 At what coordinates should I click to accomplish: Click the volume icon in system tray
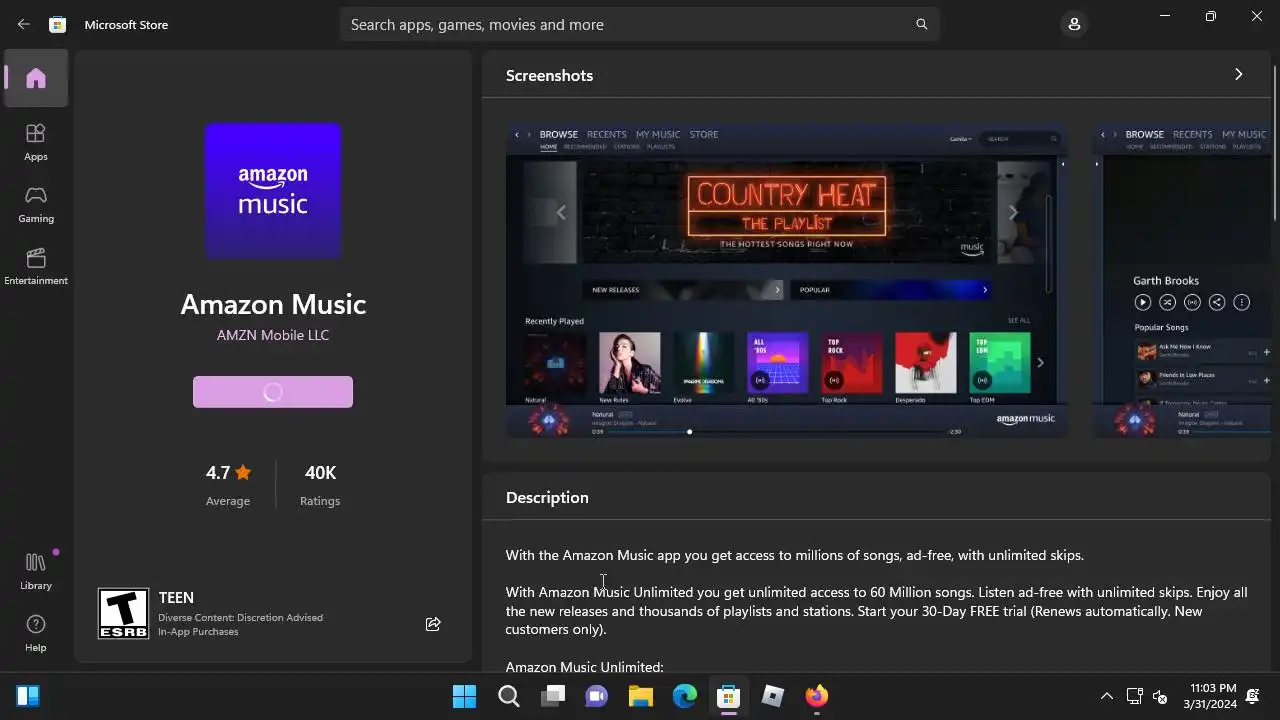click(1160, 696)
